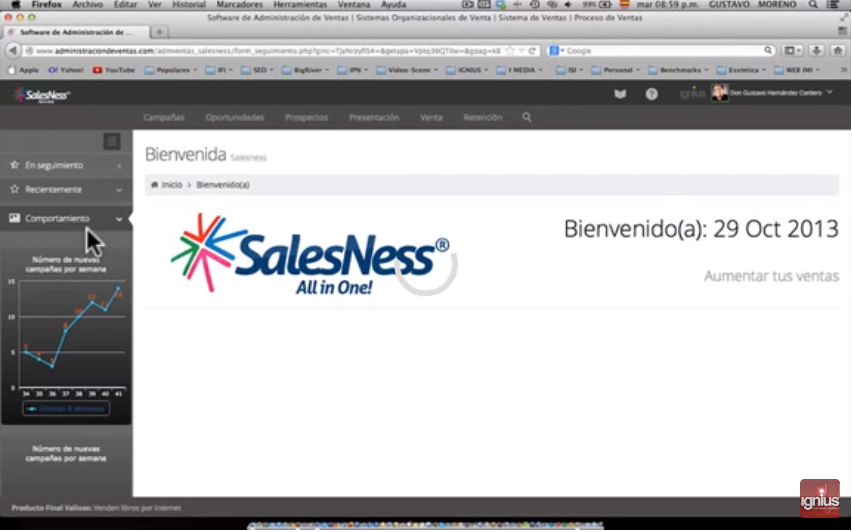The width and height of the screenshot is (852, 532).
Task: Click the address bar URL field
Action: pyautogui.click(x=268, y=51)
